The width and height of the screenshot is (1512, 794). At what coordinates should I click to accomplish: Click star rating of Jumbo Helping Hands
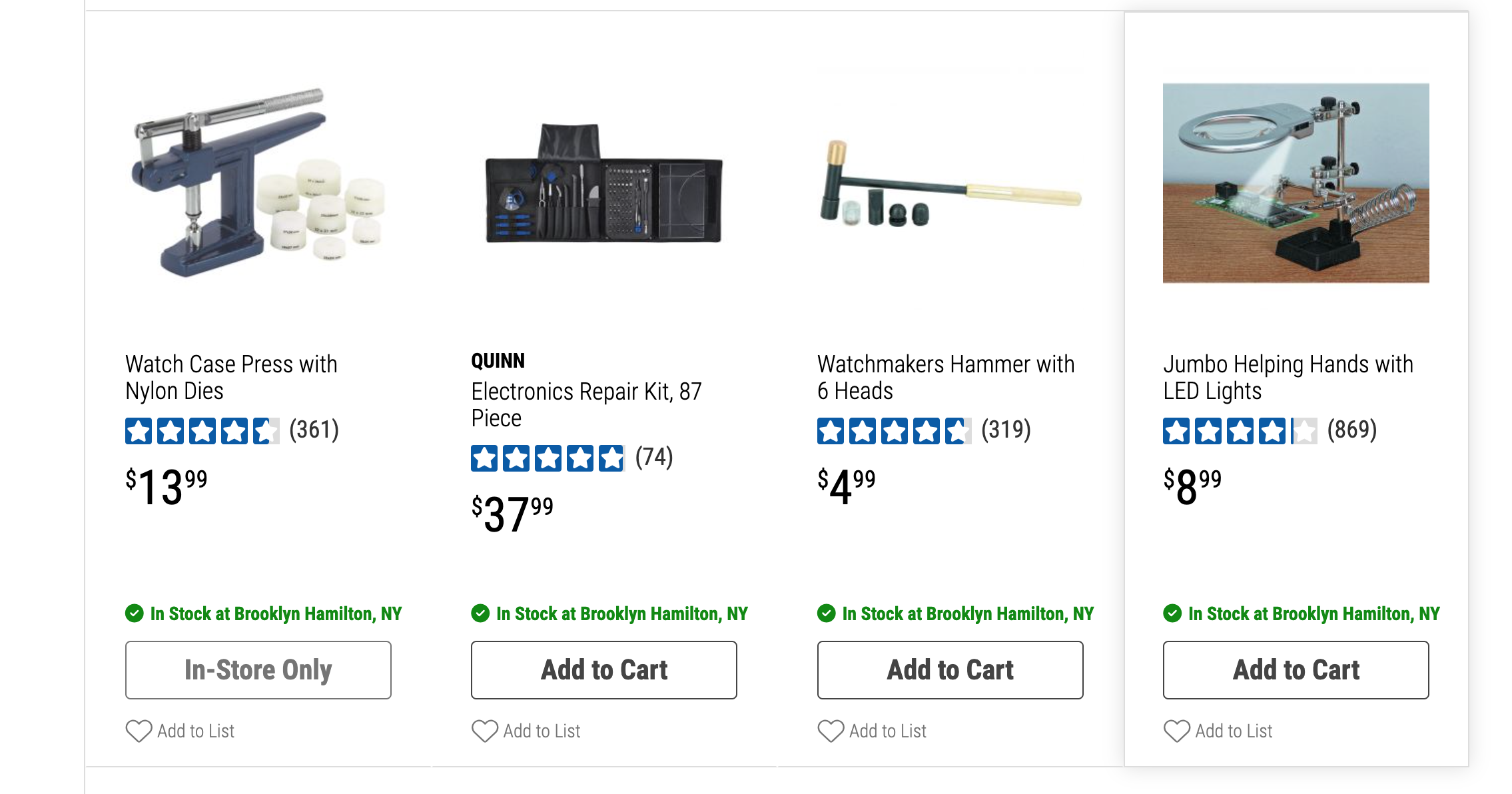pyautogui.click(x=1240, y=431)
